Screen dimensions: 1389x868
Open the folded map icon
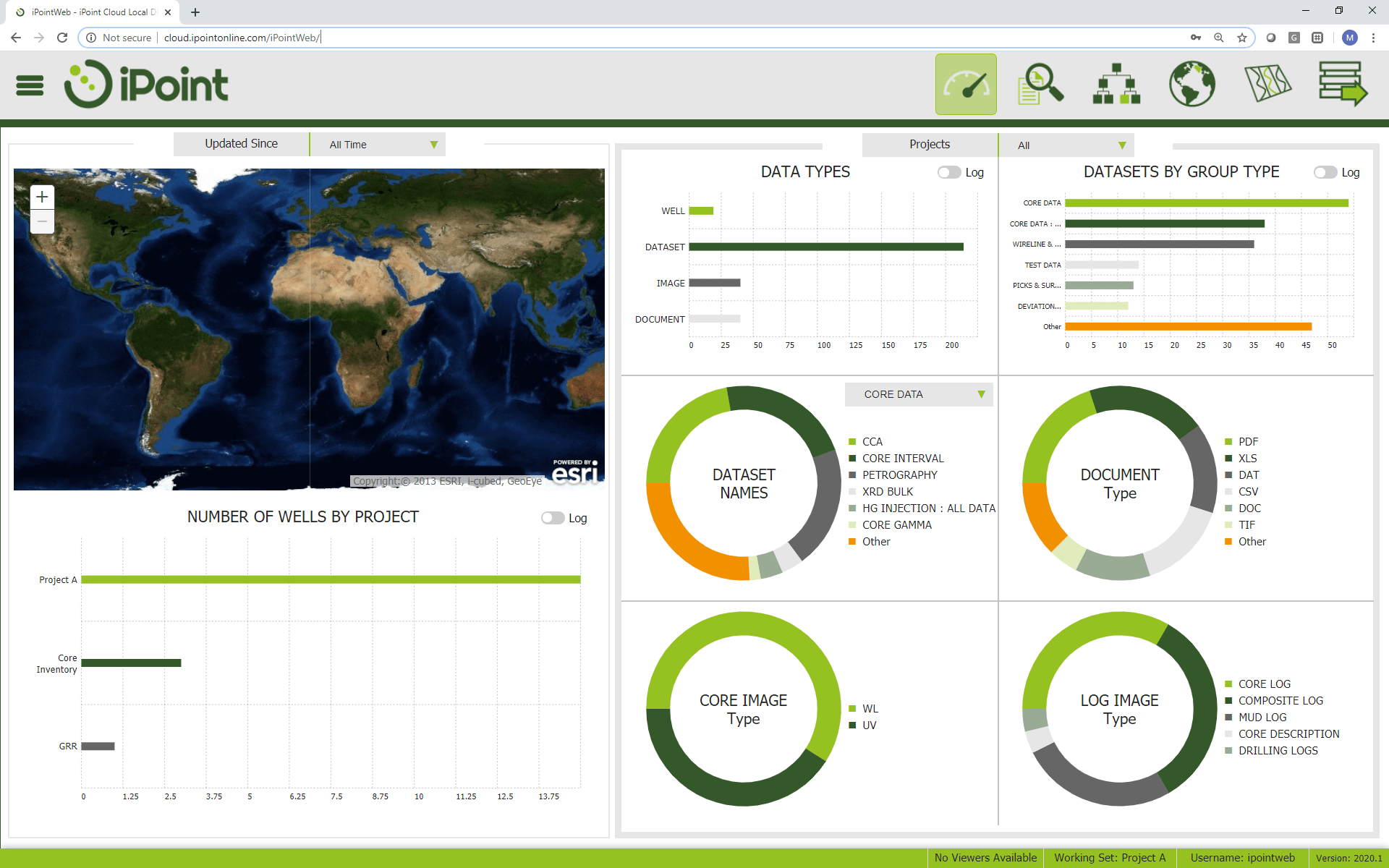pyautogui.click(x=1267, y=83)
